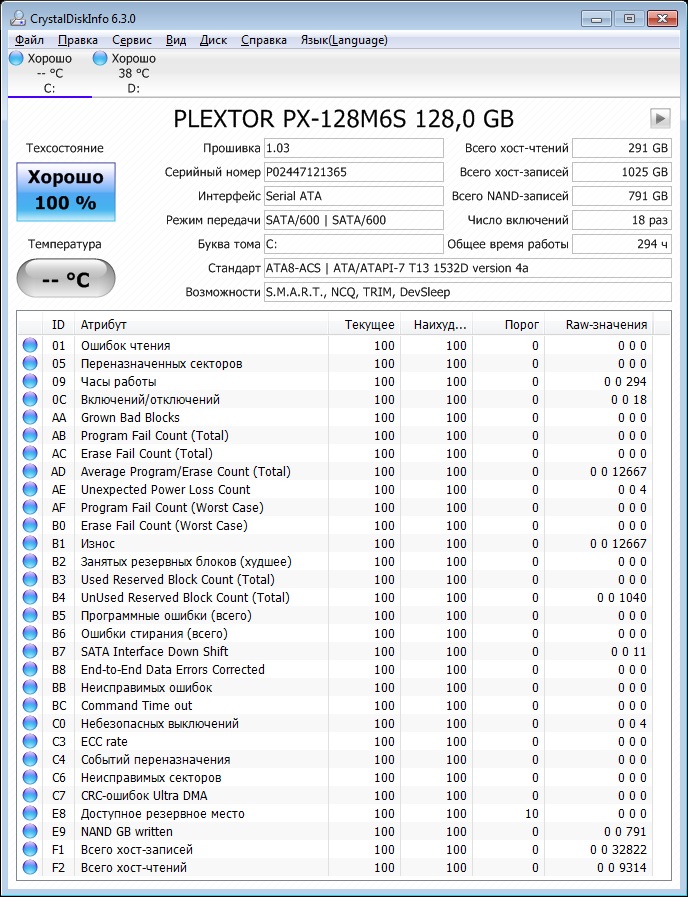Viewport: 688px width, 897px height.
Task: Click the blue health icon above drive D:
Action: pyautogui.click(x=100, y=58)
